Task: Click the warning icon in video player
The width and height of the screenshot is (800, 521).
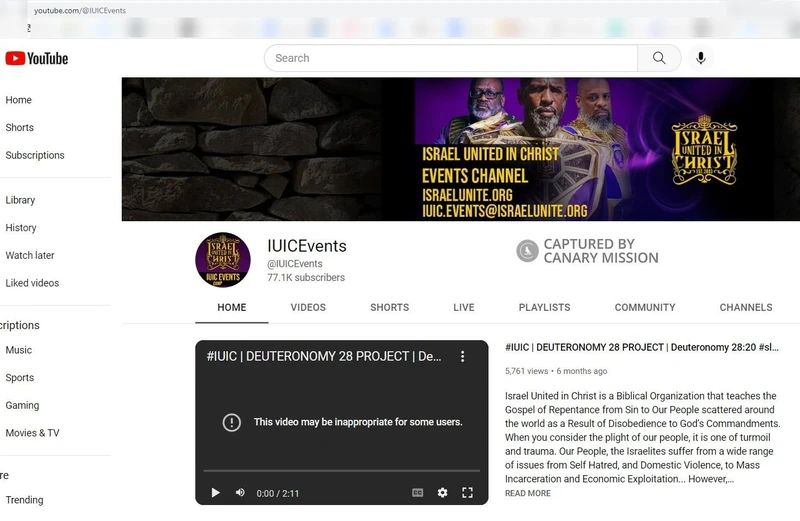Action: (232, 422)
